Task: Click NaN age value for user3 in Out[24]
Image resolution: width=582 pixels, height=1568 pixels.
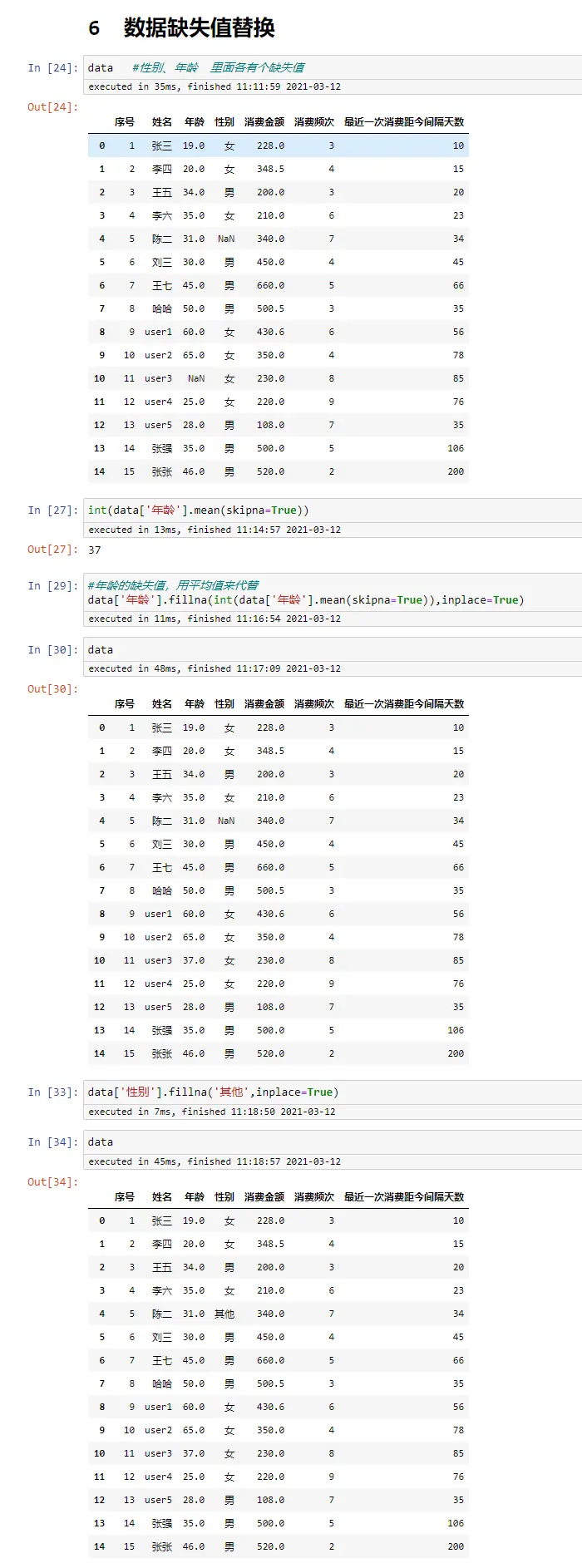Action: pyautogui.click(x=195, y=378)
